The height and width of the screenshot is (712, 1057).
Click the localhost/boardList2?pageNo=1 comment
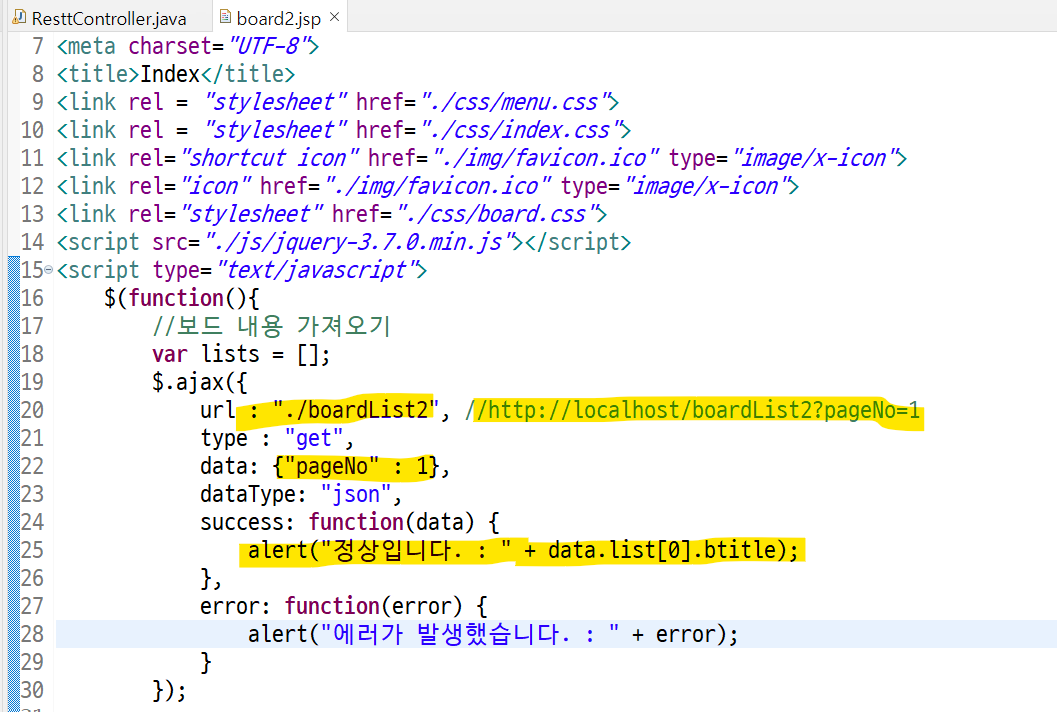point(693,409)
